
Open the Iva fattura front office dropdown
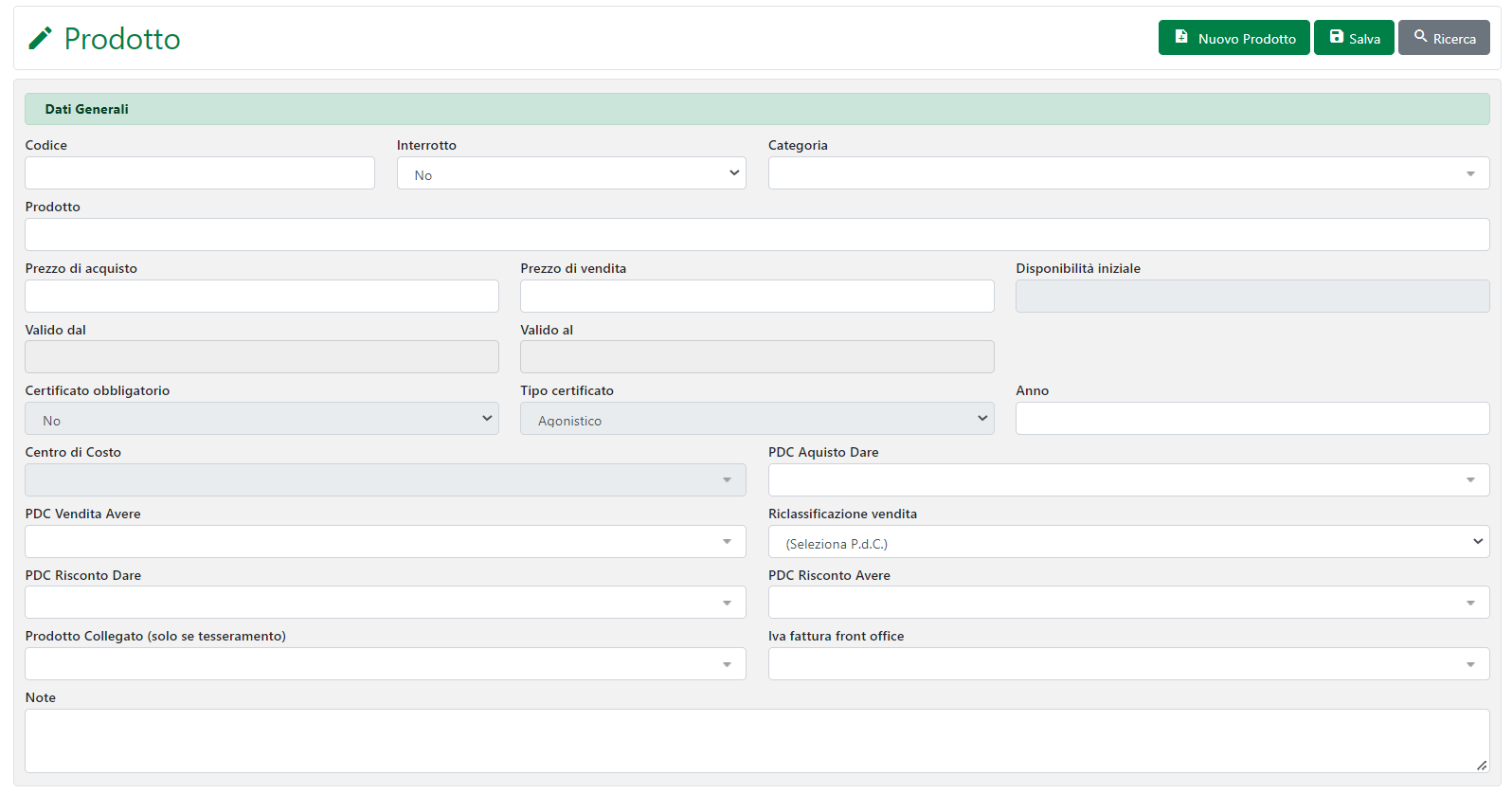tap(1128, 664)
